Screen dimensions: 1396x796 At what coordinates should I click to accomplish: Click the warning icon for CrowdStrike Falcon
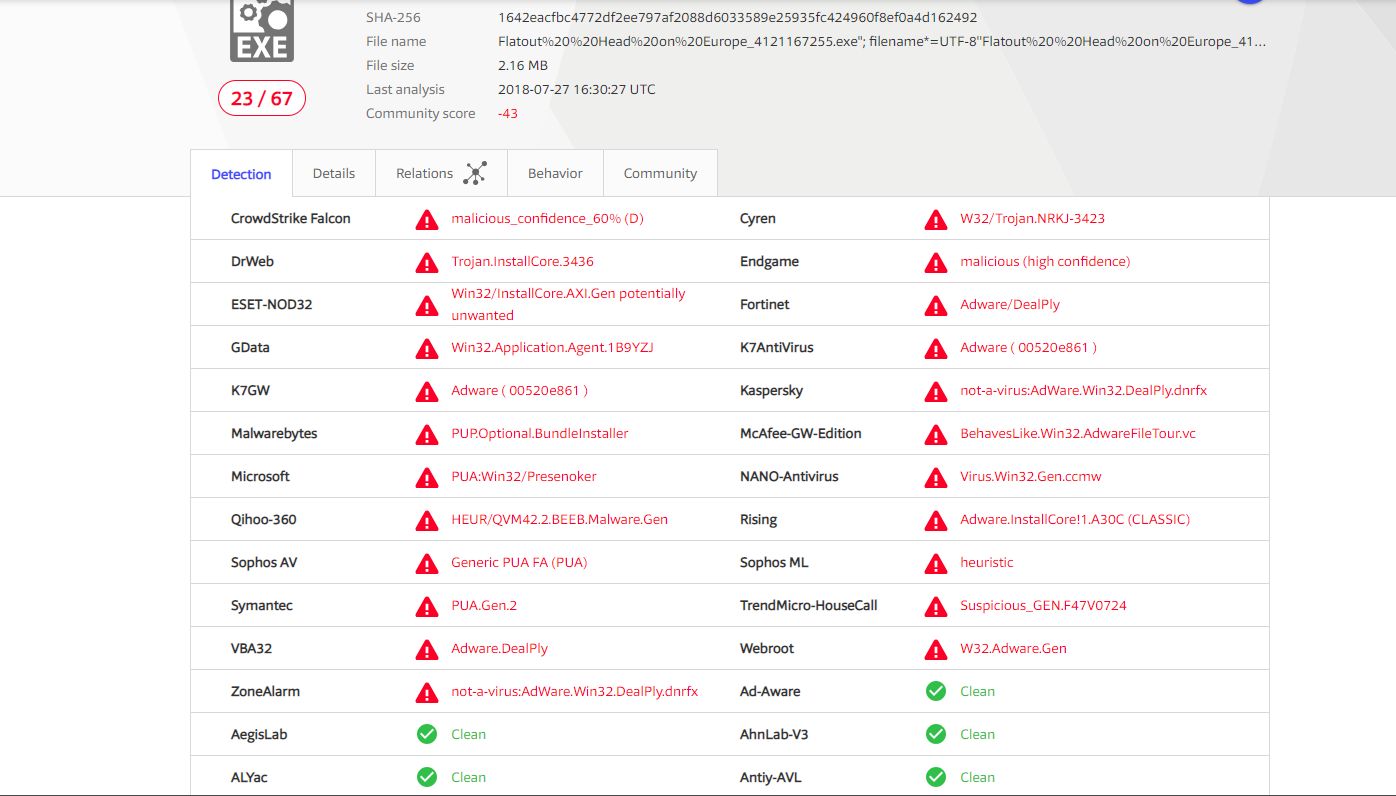tap(427, 219)
